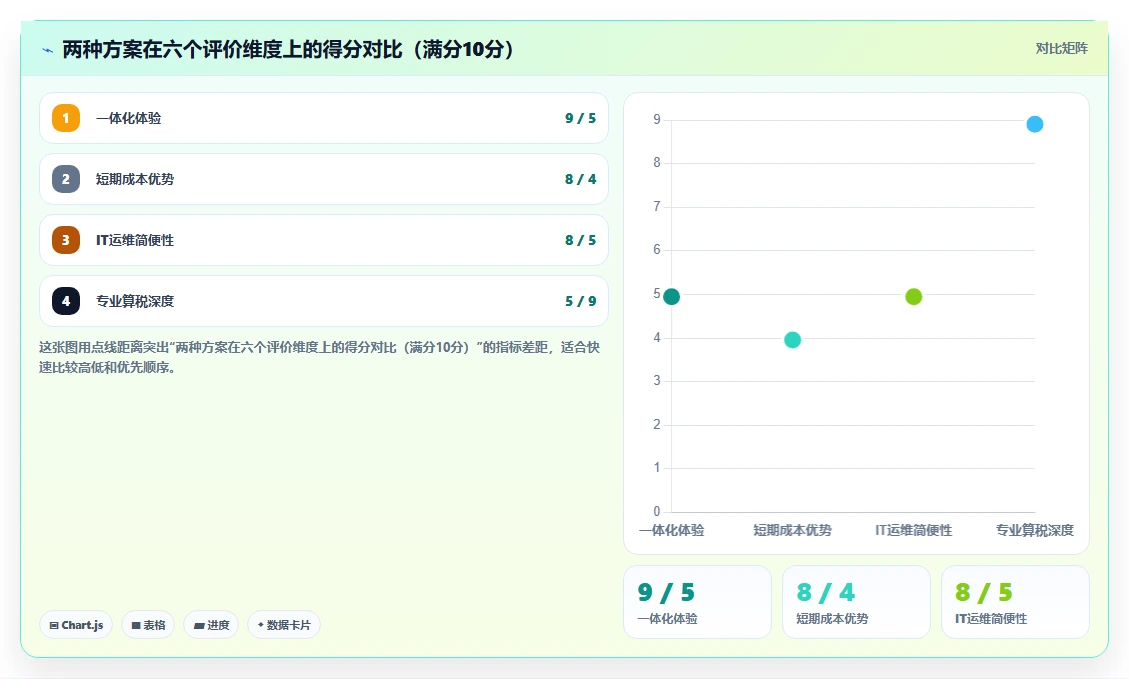This screenshot has height=679, width=1129.
Task: Click the 表格 tag
Action: pos(148,625)
